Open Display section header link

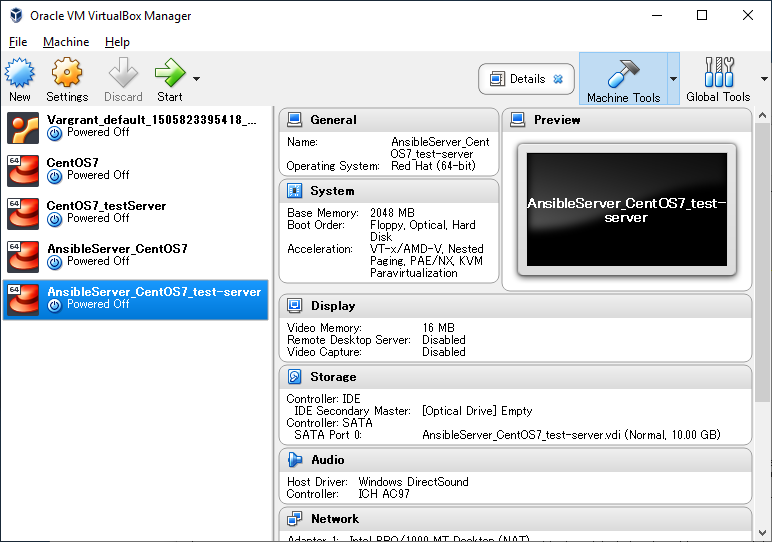(x=333, y=306)
